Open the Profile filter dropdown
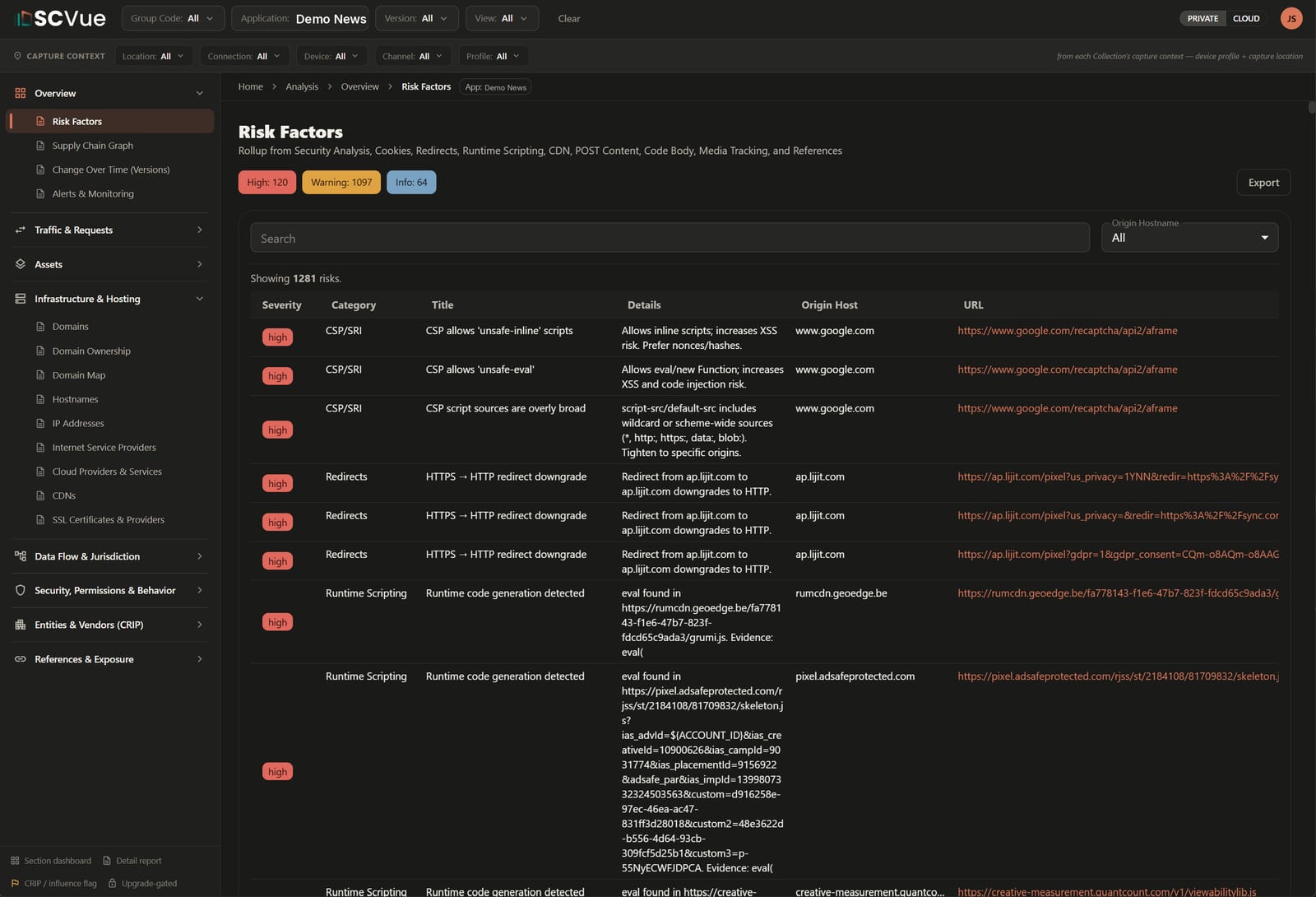Image resolution: width=1316 pixels, height=897 pixels. coord(493,56)
